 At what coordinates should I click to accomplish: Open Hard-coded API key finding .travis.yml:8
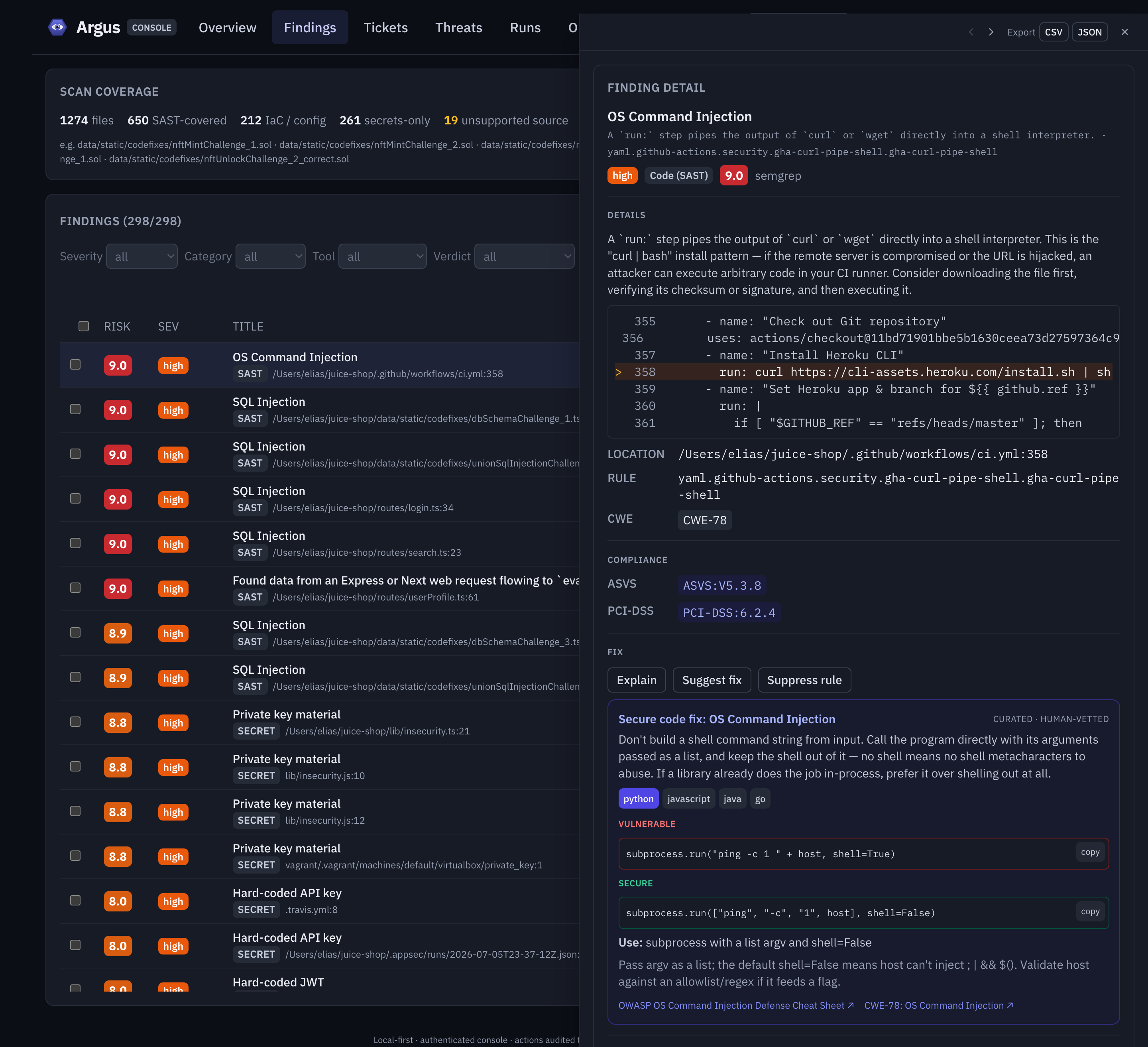tap(319, 901)
